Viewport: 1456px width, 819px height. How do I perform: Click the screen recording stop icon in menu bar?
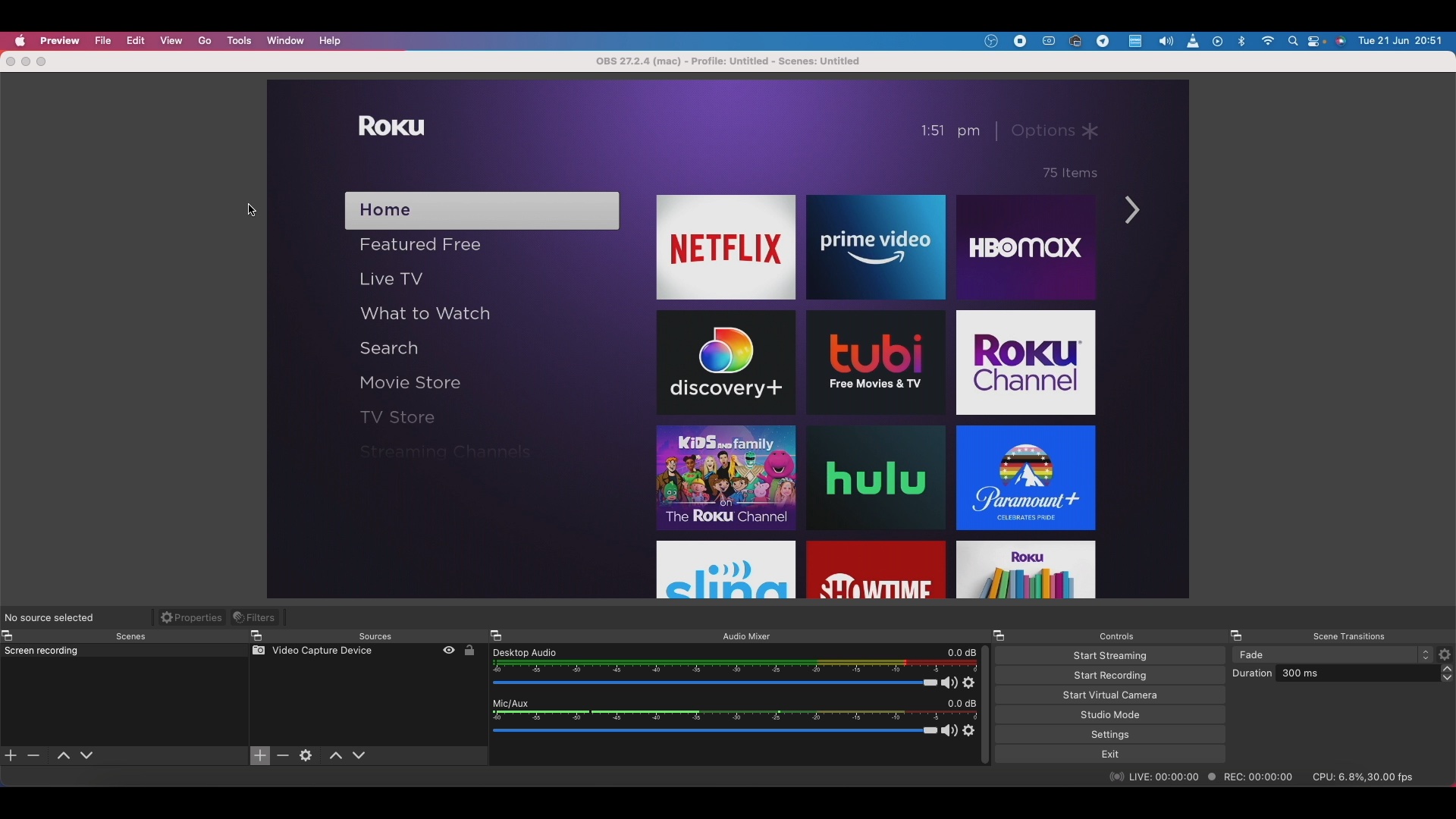coord(1021,41)
